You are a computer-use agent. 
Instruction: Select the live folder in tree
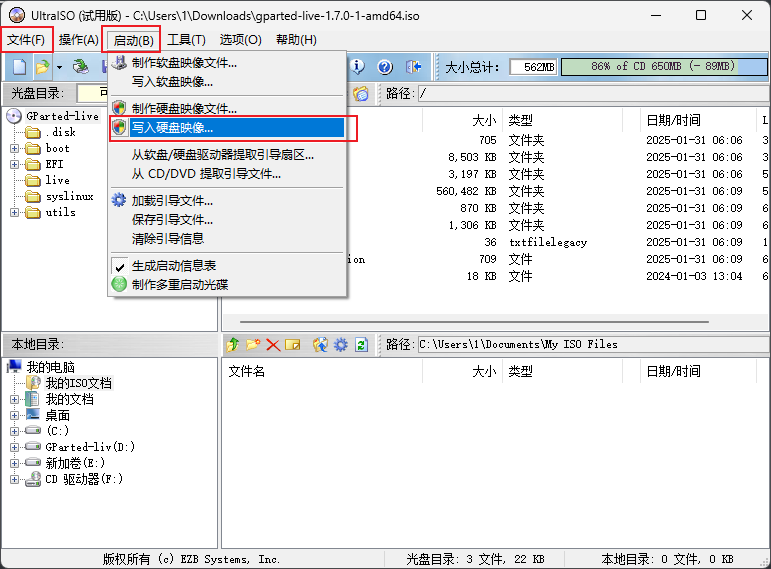pyautogui.click(x=58, y=180)
